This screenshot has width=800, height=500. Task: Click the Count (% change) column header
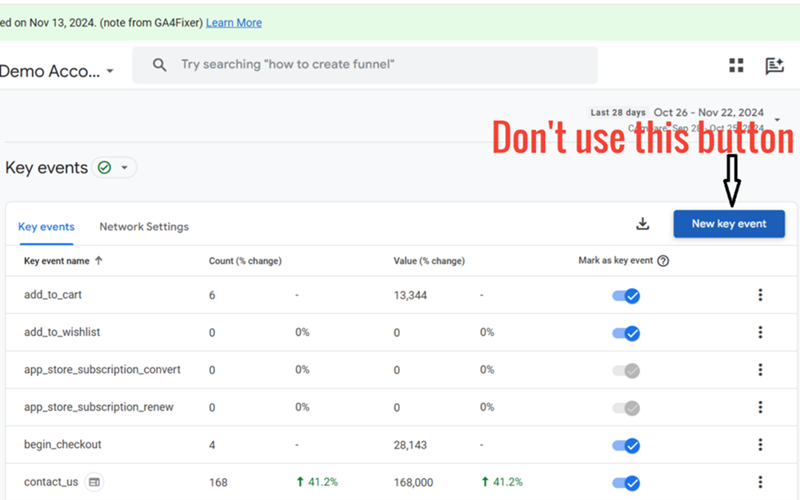[245, 261]
